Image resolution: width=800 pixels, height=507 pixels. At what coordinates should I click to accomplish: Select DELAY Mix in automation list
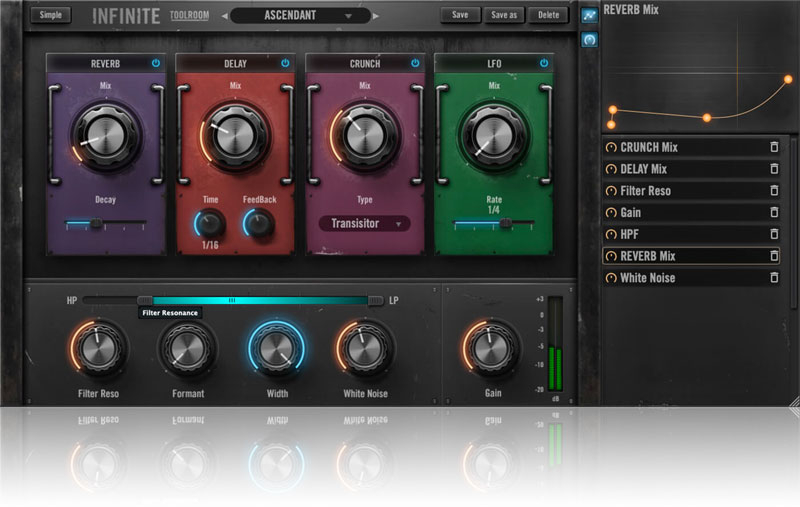[x=691, y=169]
